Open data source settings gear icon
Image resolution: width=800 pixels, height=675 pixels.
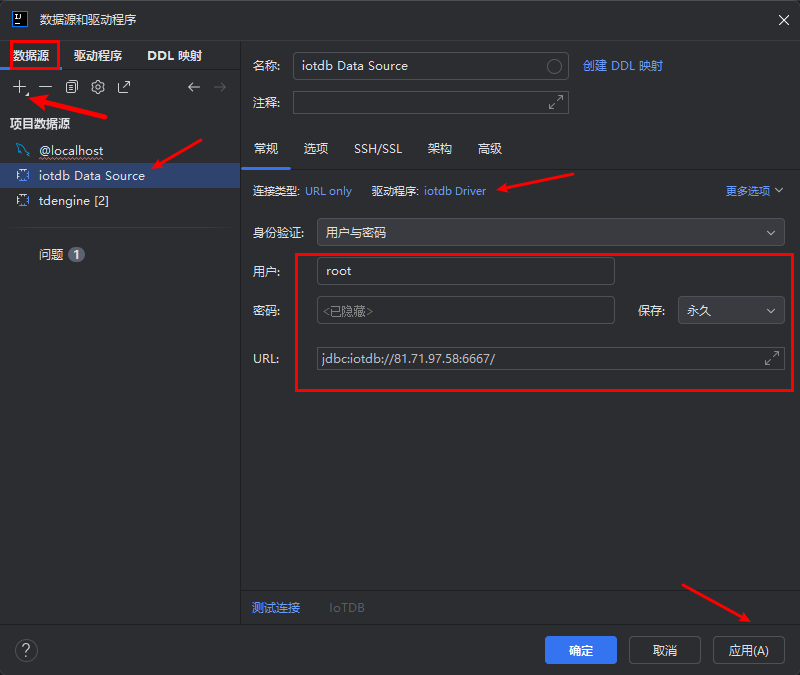click(98, 87)
